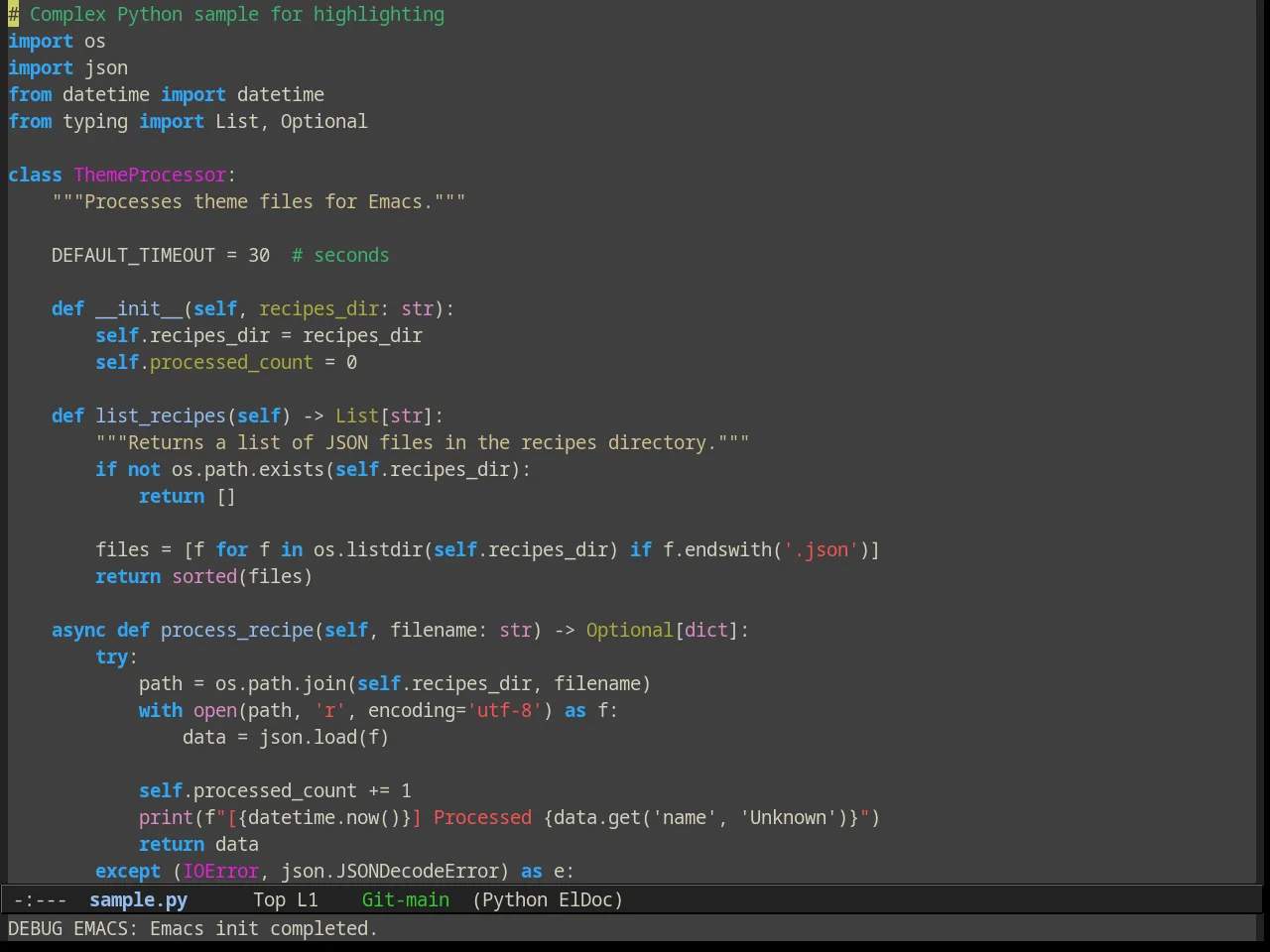The width and height of the screenshot is (1270, 952).
Task: Click the Optional[dict] return type
Action: point(662,630)
